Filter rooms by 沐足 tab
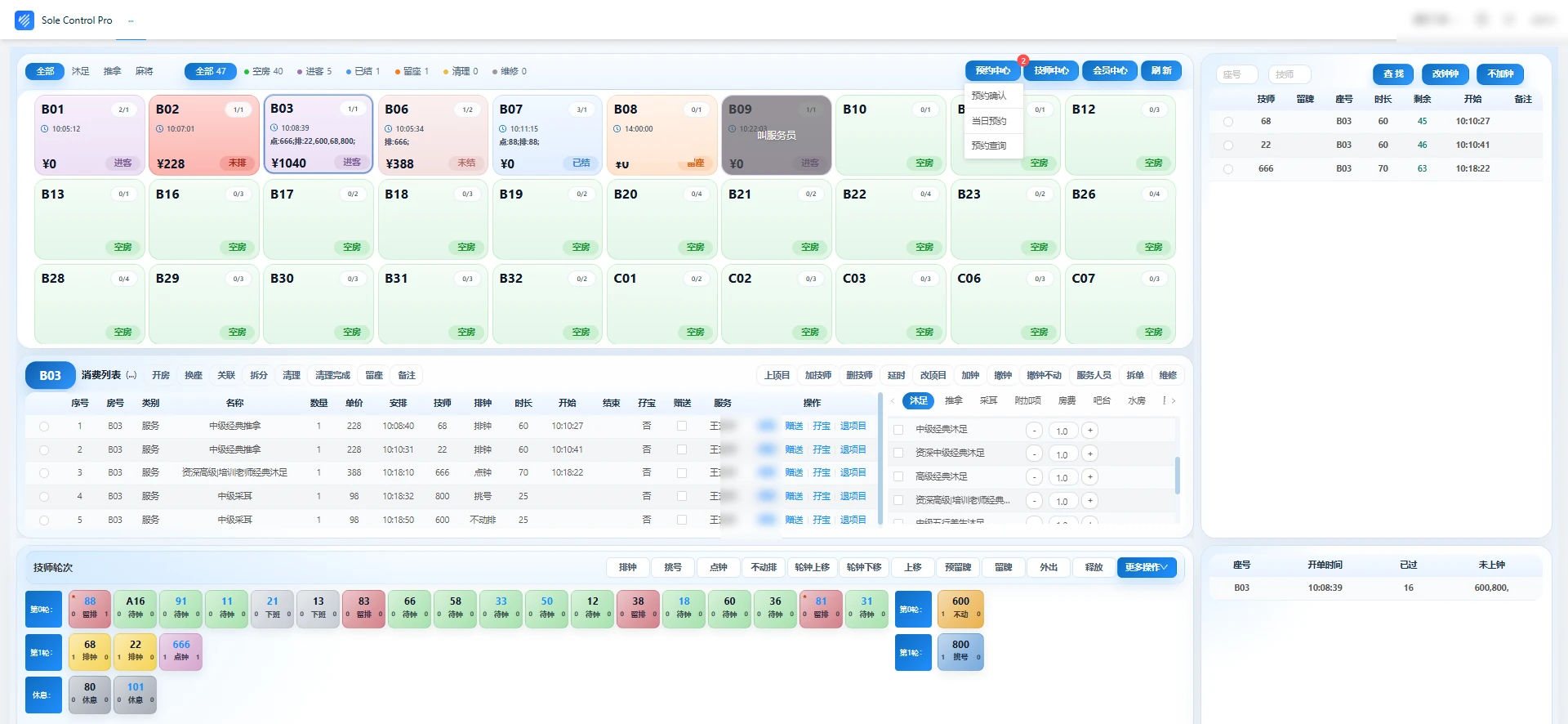 pyautogui.click(x=80, y=71)
